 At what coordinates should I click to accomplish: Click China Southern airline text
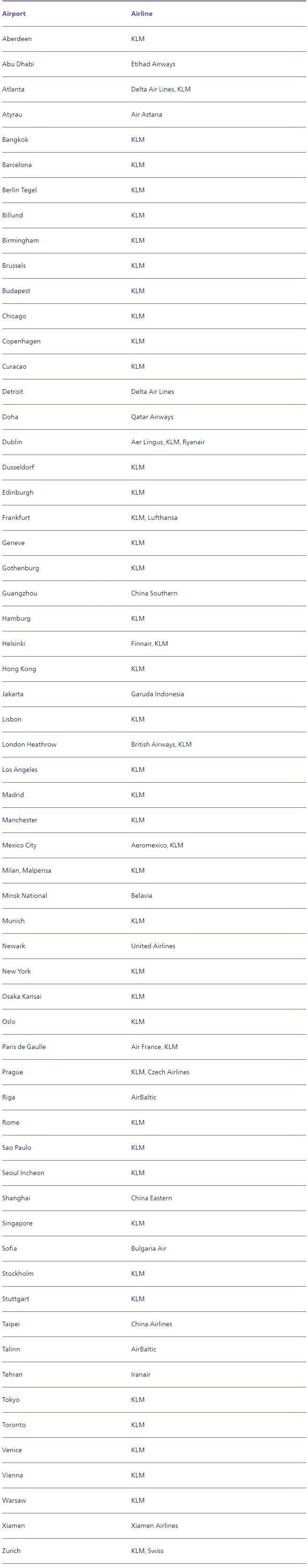click(x=154, y=593)
